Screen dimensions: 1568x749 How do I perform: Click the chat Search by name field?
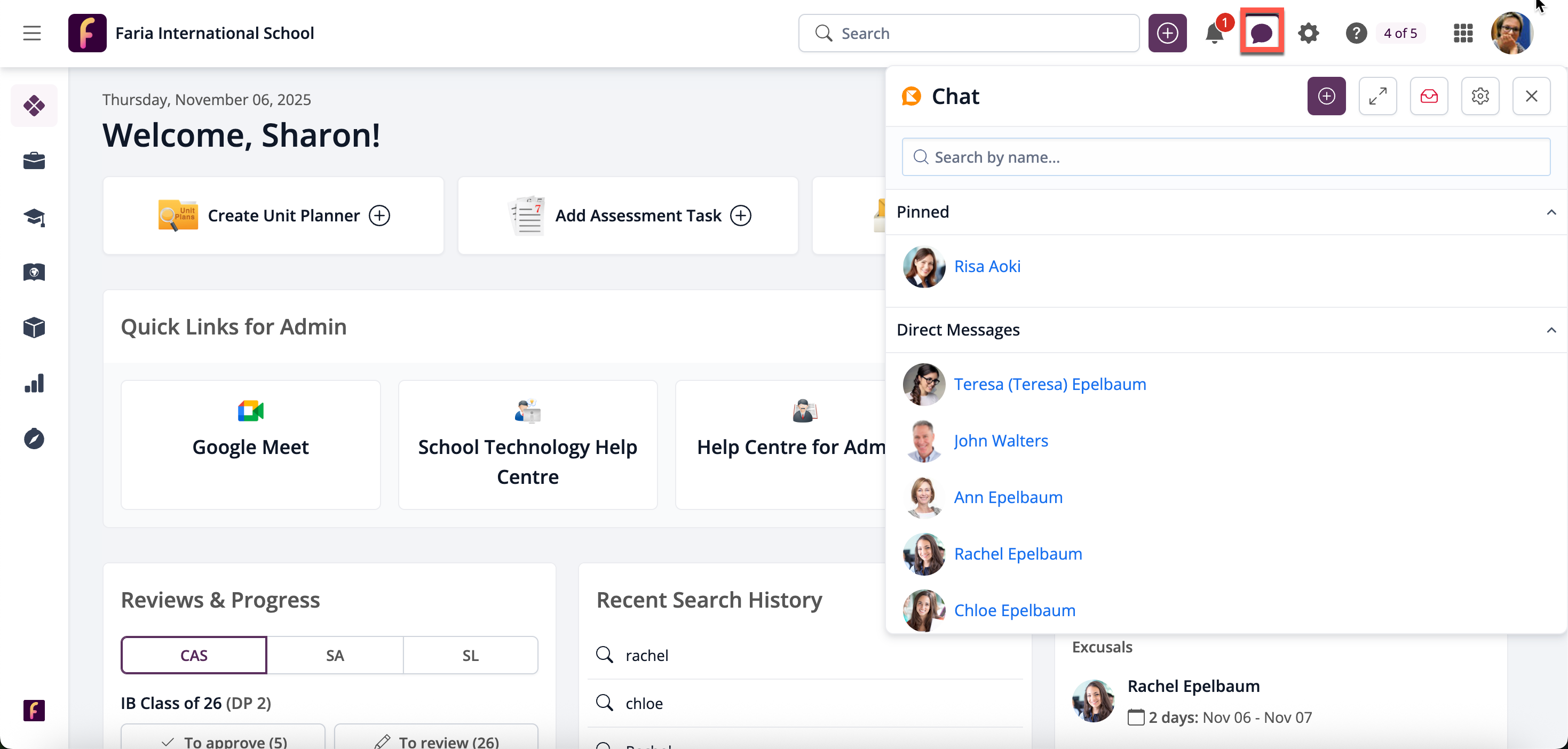(x=1225, y=157)
